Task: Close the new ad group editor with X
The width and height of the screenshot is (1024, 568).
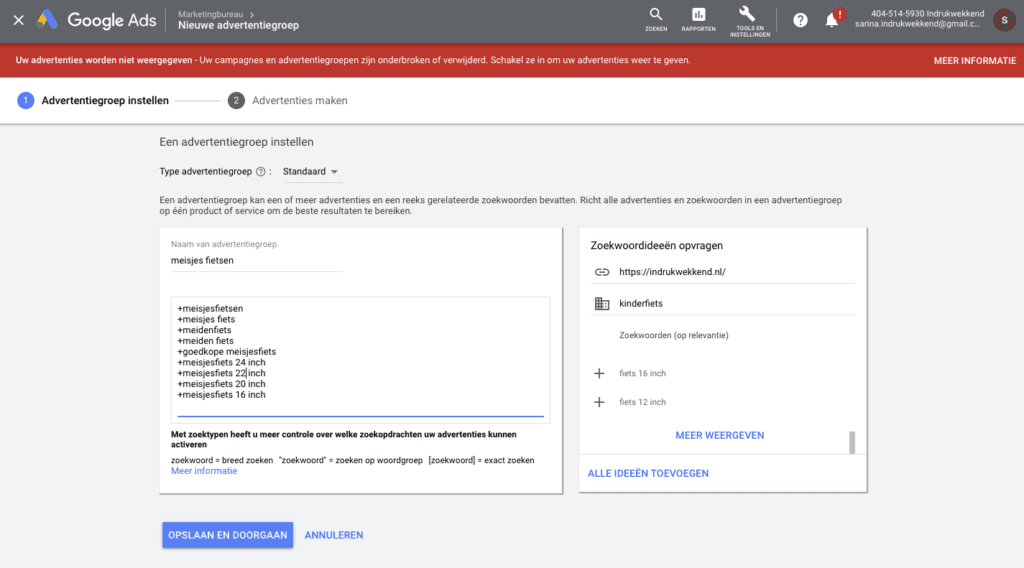Action: 18,20
